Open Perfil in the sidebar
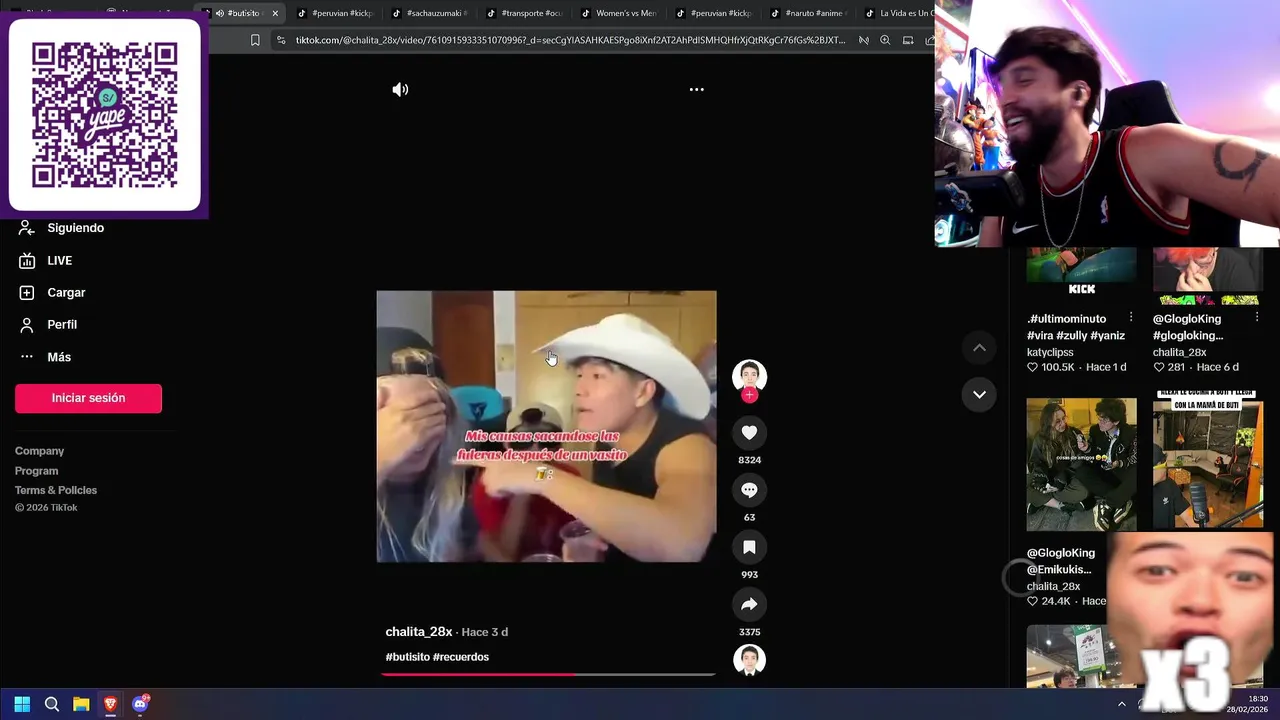The height and width of the screenshot is (720, 1280). 48,325
